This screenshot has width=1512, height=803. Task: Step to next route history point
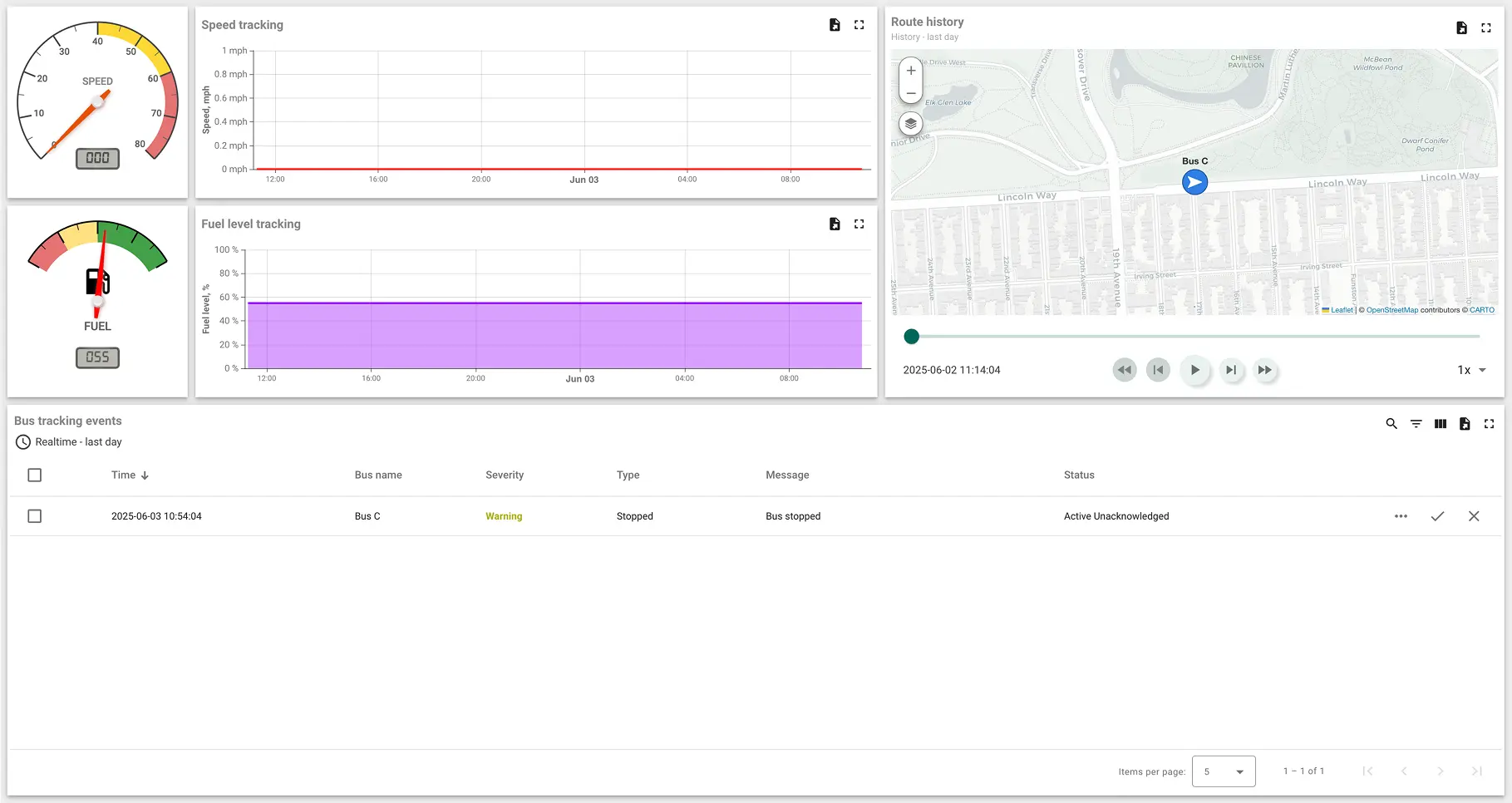tap(1231, 370)
